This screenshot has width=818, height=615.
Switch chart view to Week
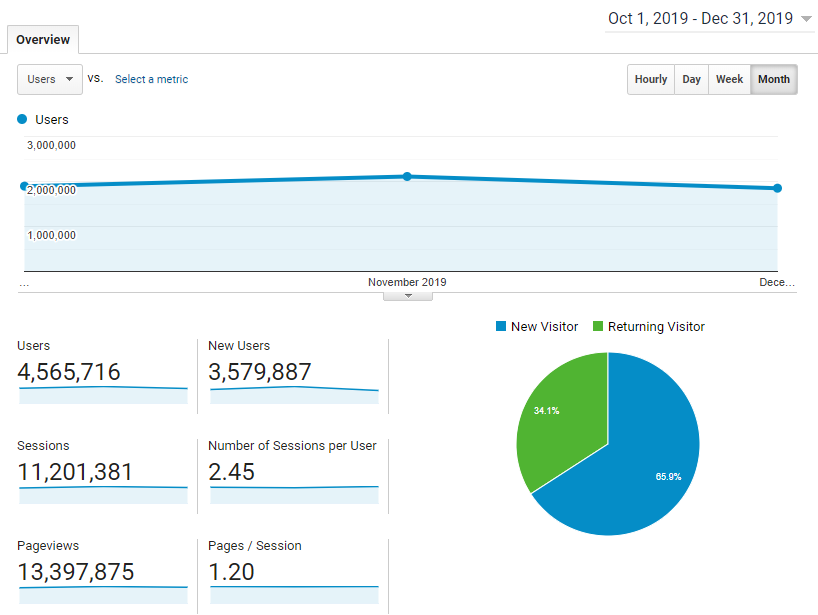click(729, 79)
